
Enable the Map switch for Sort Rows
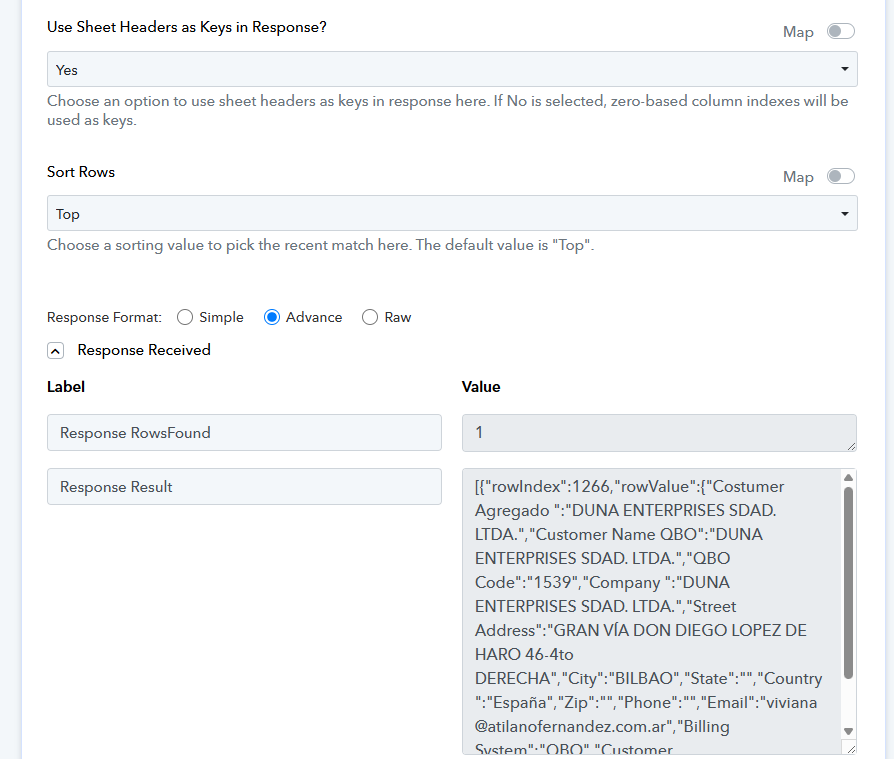[x=840, y=177]
